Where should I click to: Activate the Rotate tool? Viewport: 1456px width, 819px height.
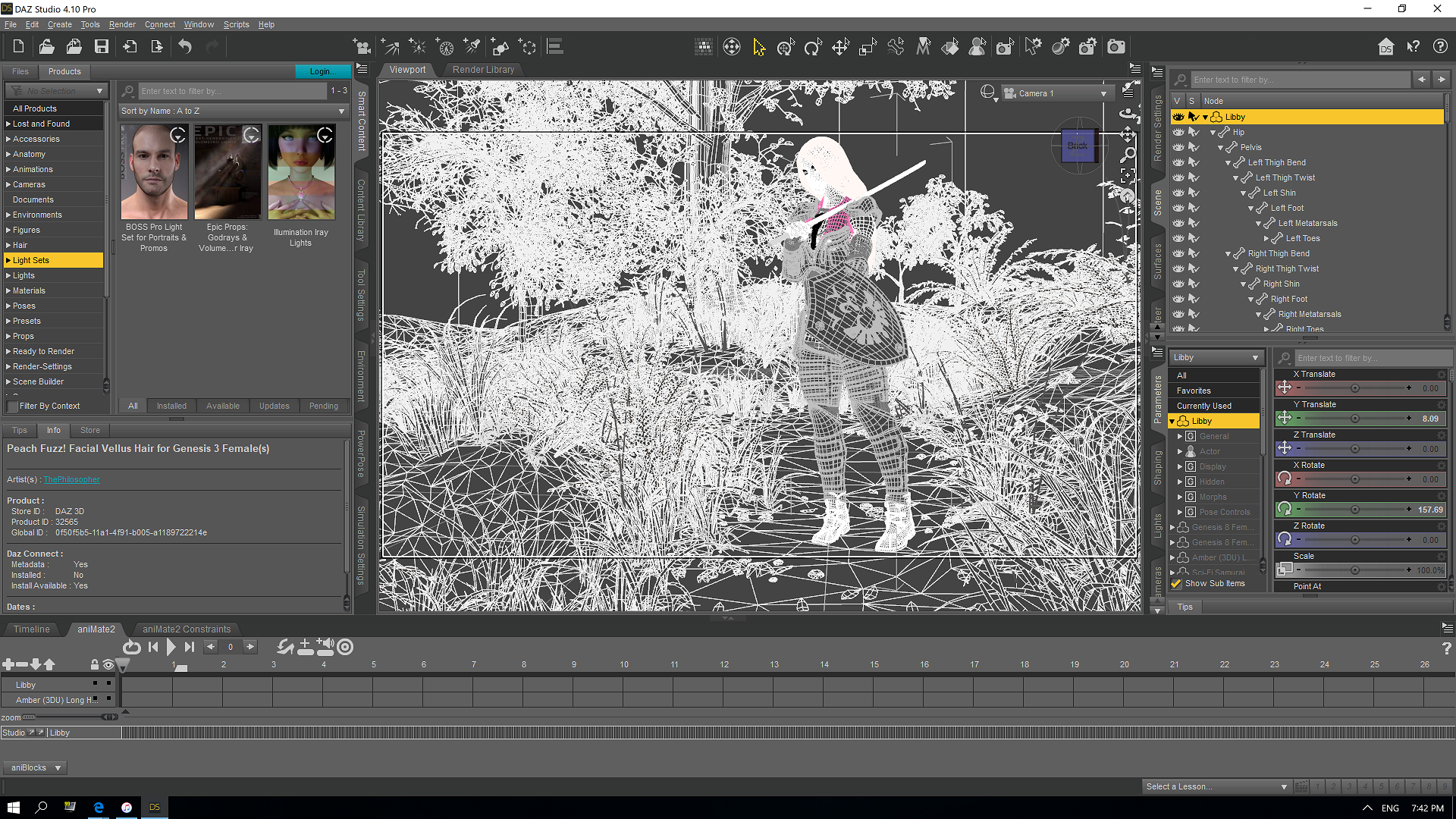[x=813, y=47]
